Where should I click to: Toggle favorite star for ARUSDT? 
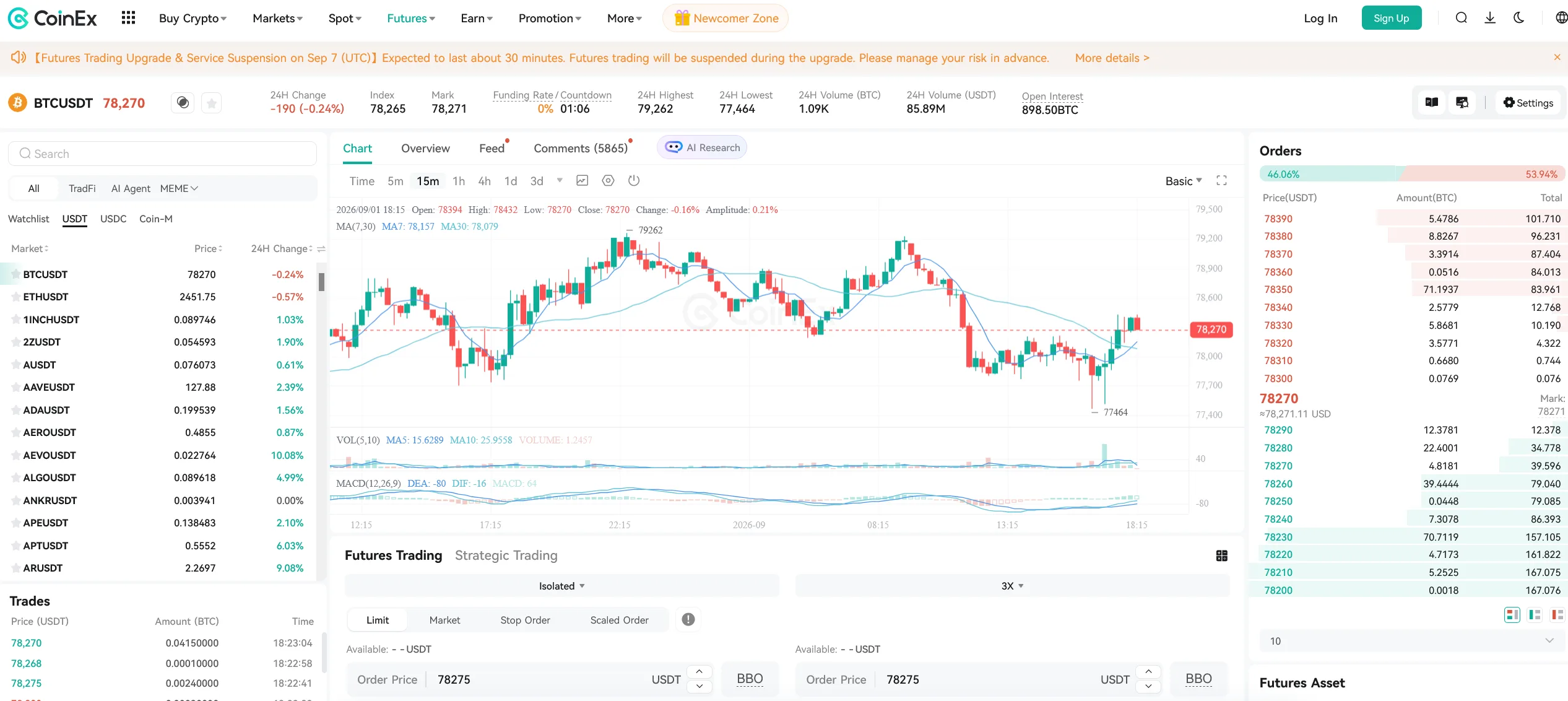pyautogui.click(x=15, y=568)
